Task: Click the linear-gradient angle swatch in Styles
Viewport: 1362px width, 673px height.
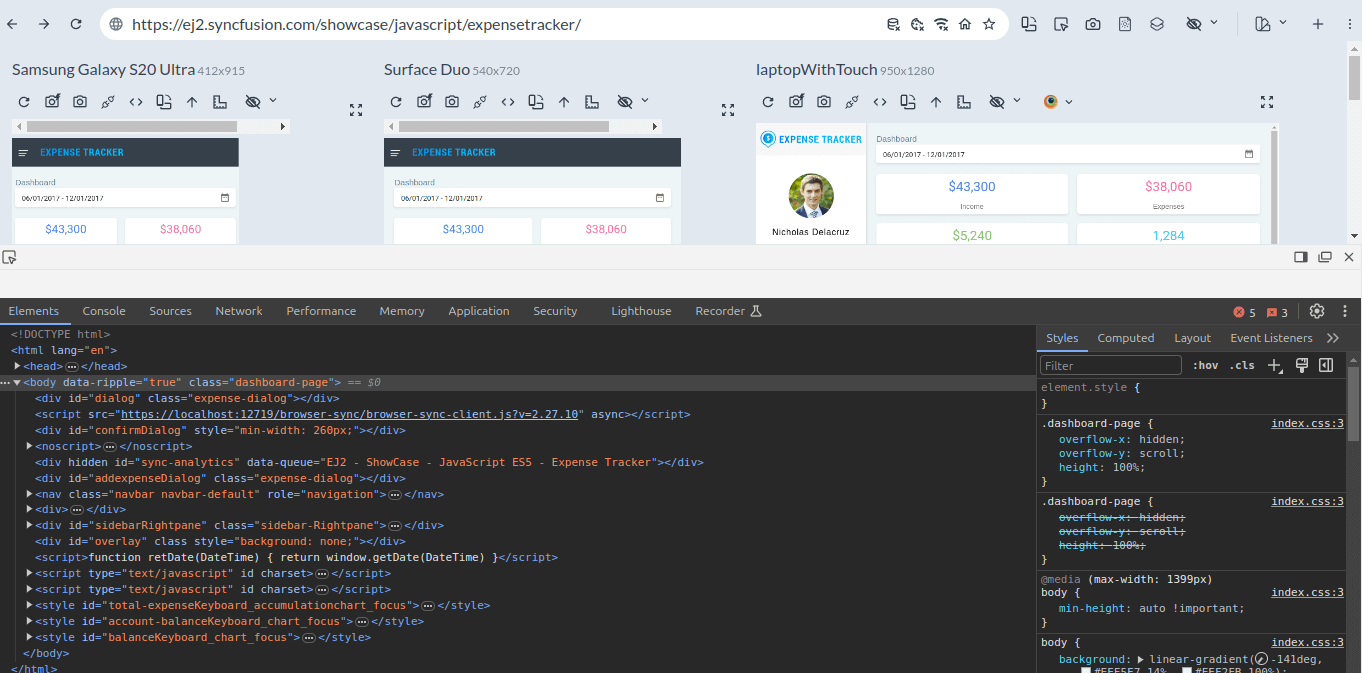Action: 1261,659
